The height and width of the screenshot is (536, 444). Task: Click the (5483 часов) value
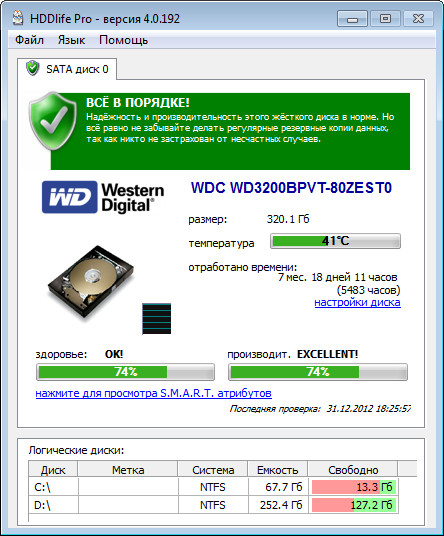tap(368, 290)
